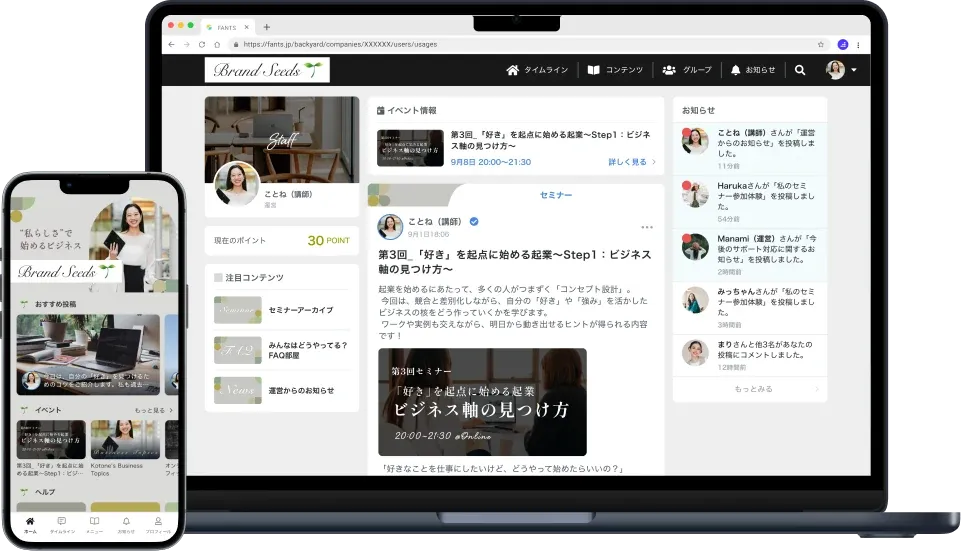
Task: Click the search magnifier icon
Action: [x=800, y=70]
